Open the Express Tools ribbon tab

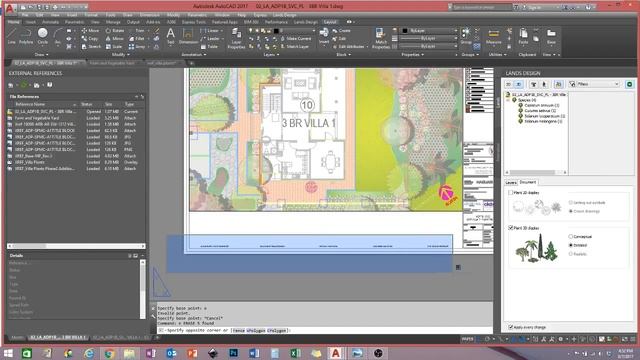193,22
